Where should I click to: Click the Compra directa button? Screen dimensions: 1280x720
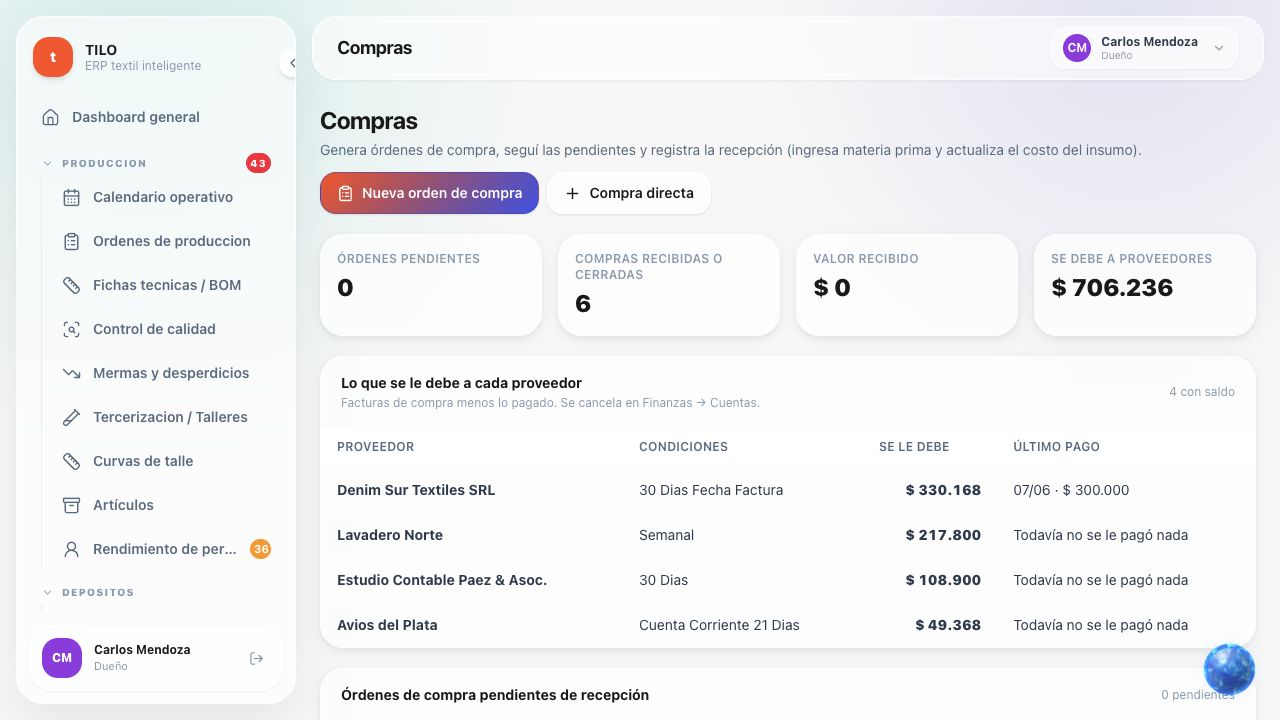point(629,193)
